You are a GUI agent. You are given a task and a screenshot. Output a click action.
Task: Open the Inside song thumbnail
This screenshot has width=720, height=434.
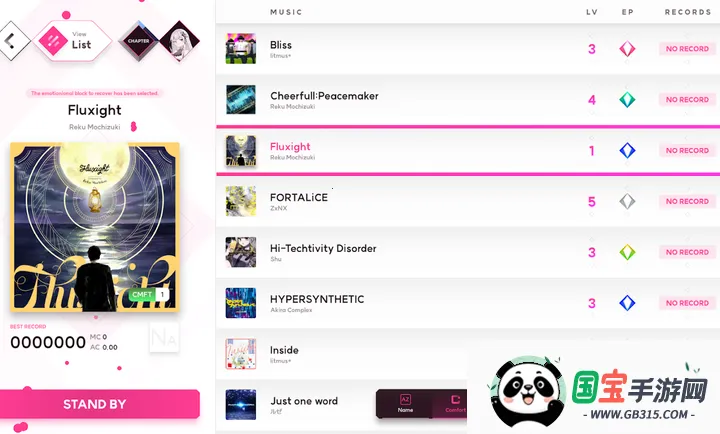(241, 354)
